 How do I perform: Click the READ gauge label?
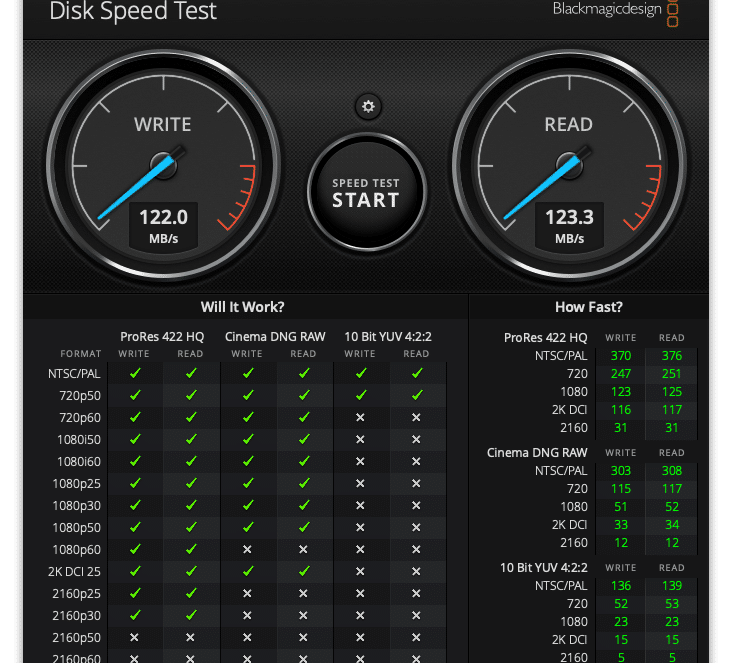569,125
